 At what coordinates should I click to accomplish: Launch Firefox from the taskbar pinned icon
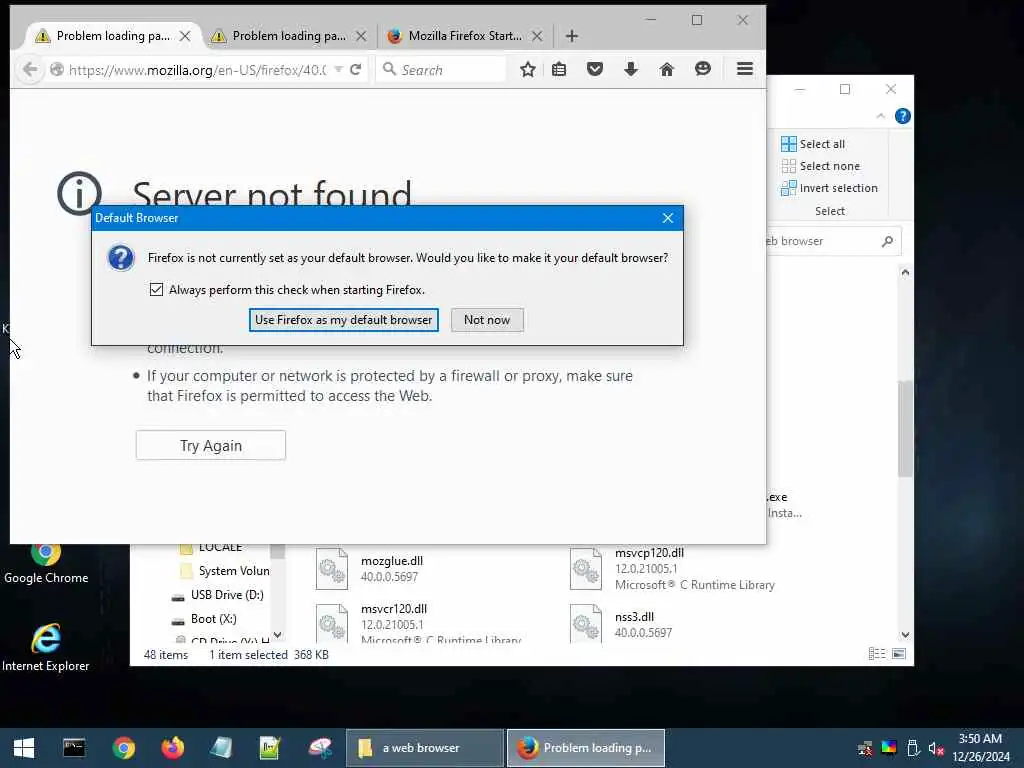pyautogui.click(x=172, y=748)
